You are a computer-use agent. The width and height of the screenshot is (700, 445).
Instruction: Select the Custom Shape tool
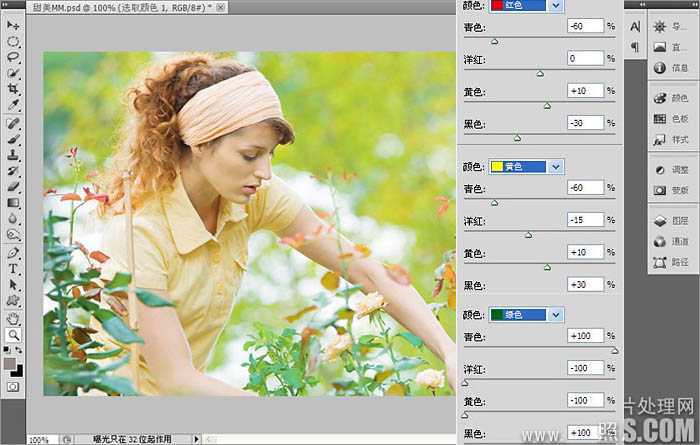pos(13,300)
